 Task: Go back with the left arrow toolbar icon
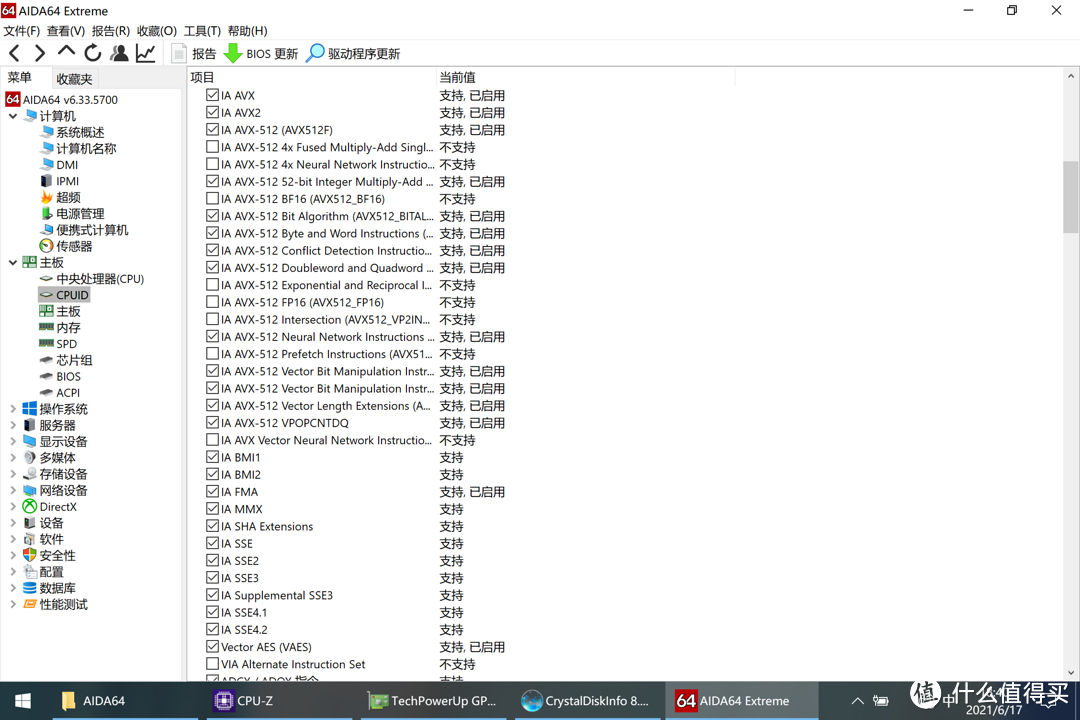point(14,53)
